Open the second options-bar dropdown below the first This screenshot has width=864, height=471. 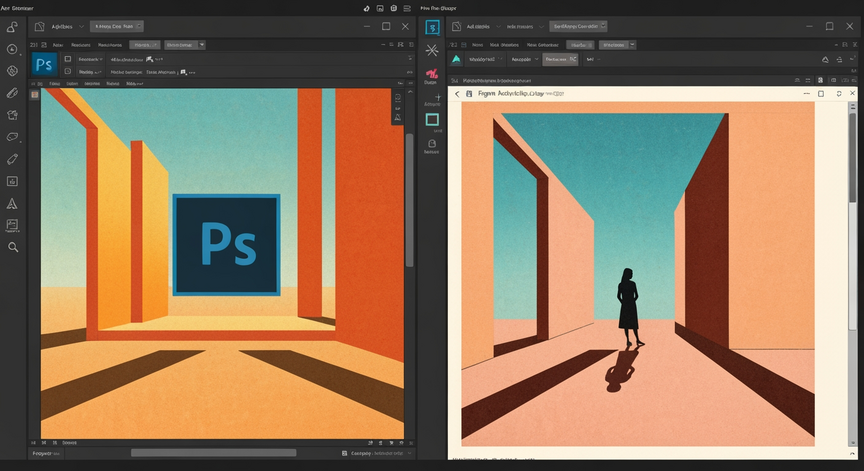click(90, 72)
